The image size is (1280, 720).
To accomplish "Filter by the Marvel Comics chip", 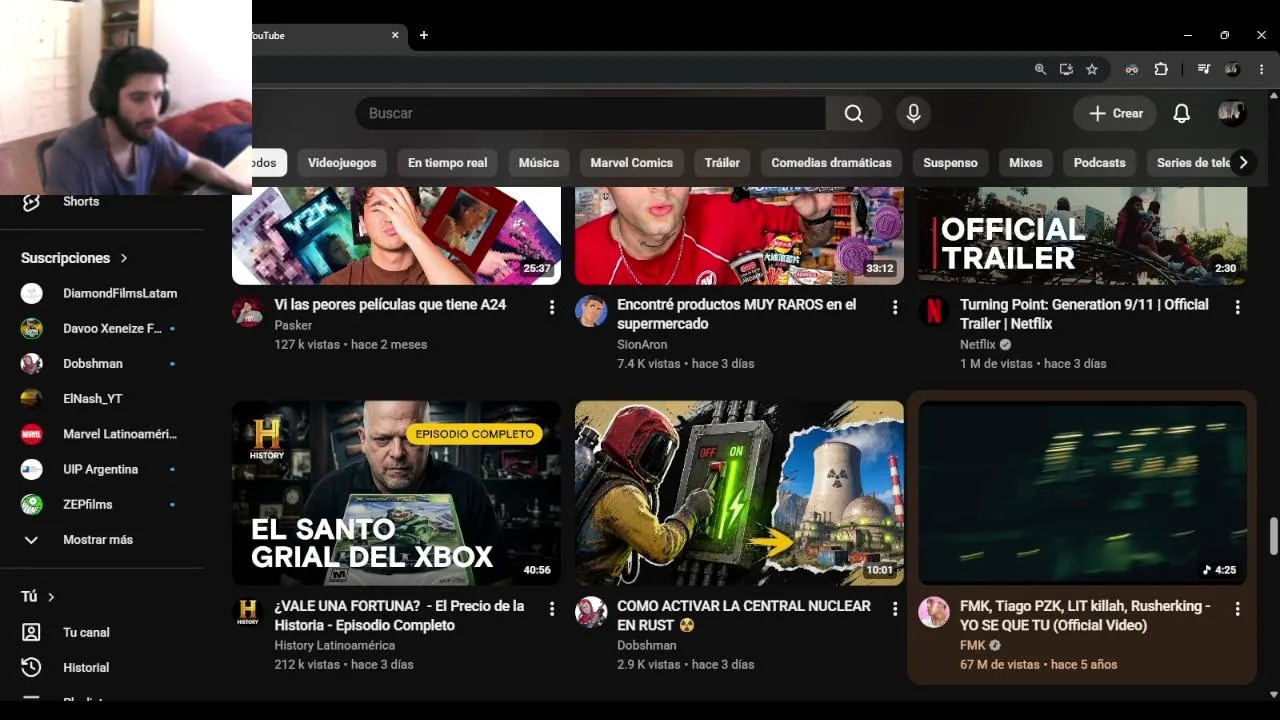I will click(631, 162).
